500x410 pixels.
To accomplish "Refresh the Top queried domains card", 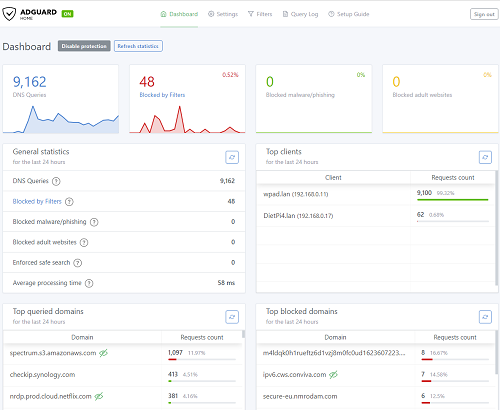I will point(232,317).
